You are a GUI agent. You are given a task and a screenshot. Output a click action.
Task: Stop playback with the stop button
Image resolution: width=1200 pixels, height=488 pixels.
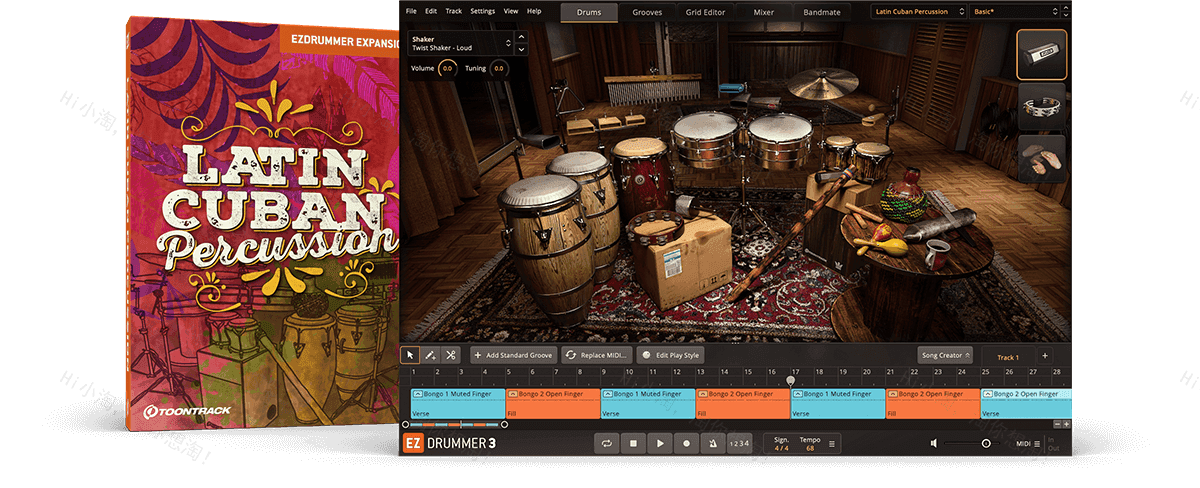(633, 443)
